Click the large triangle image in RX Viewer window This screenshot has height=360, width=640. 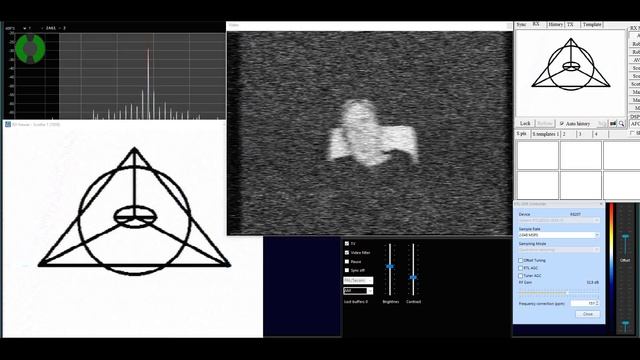134,211
